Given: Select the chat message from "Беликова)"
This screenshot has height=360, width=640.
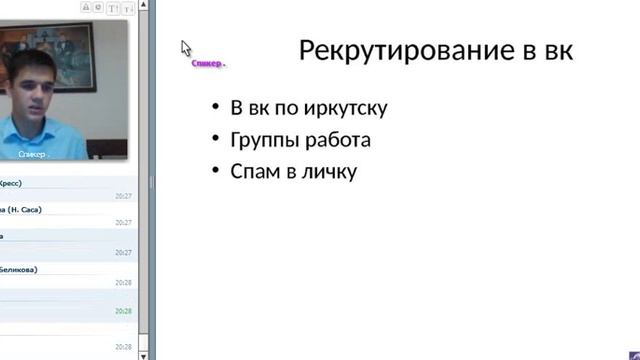Looking at the screenshot, I should pyautogui.click(x=68, y=276).
